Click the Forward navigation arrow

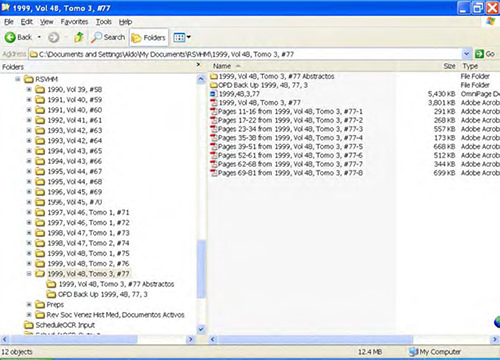click(x=53, y=37)
